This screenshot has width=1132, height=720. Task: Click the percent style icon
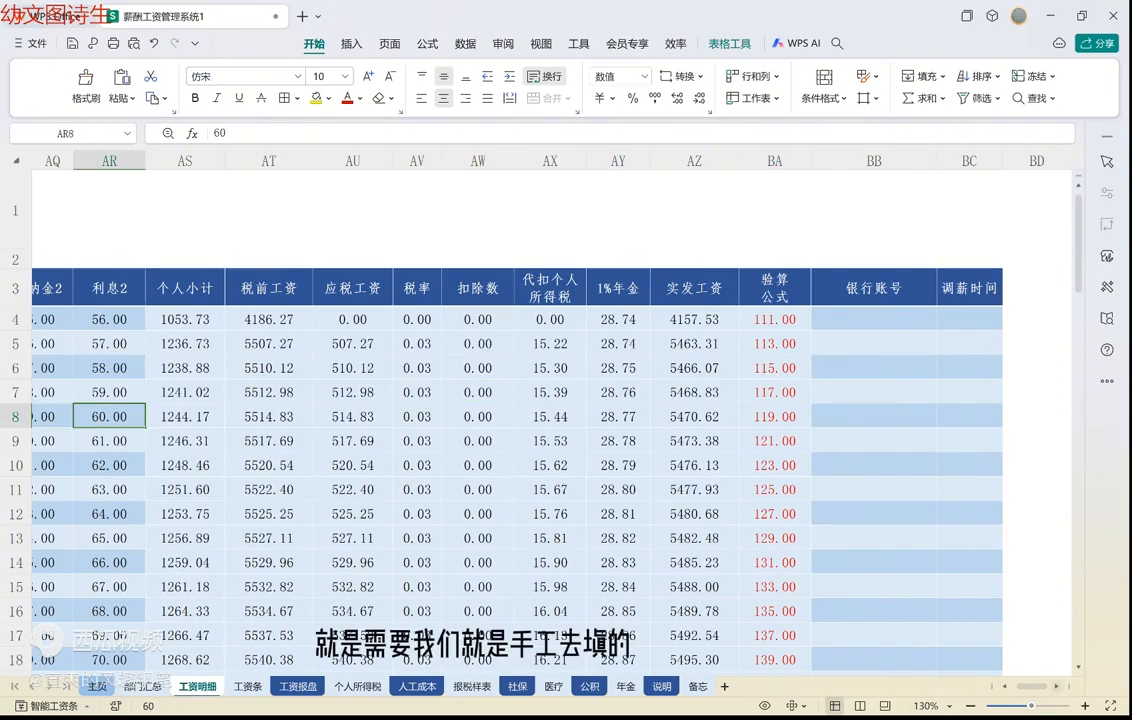(633, 98)
